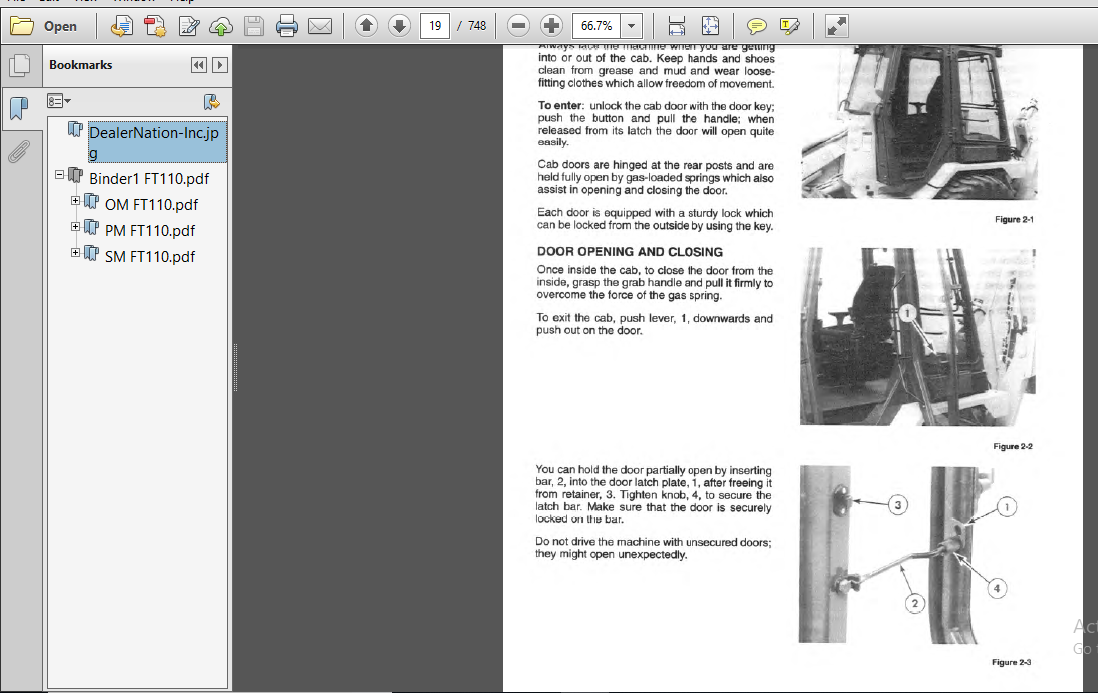Select the SM FT110.pdf bookmark
Image resolution: width=1098 pixels, height=693 pixels.
click(x=150, y=257)
